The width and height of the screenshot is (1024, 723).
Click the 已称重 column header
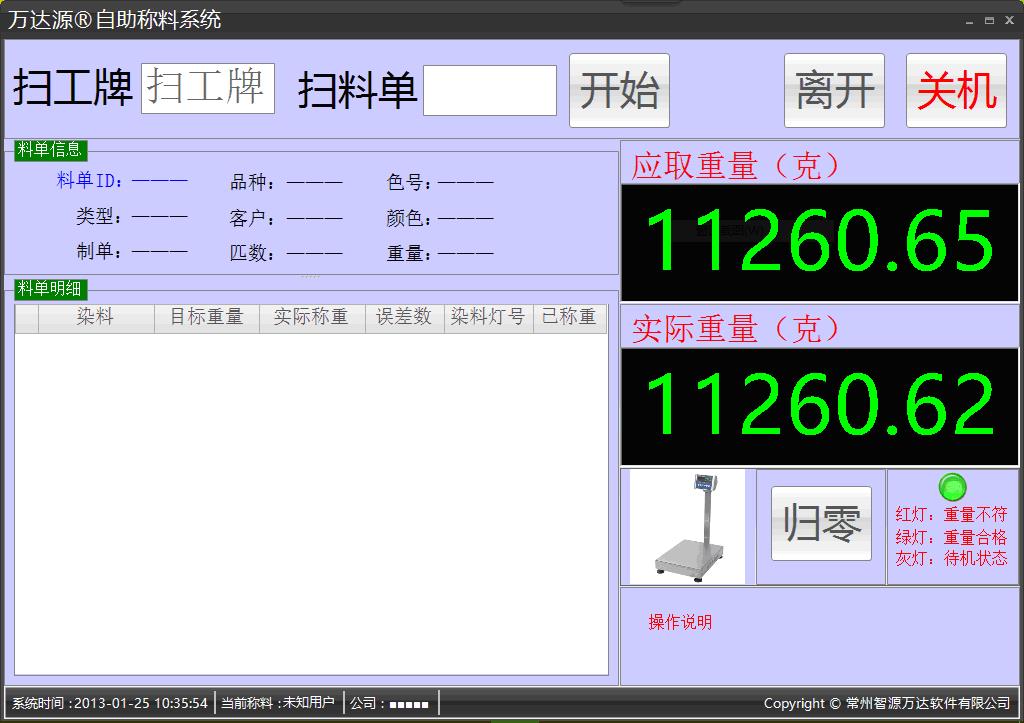[x=569, y=317]
